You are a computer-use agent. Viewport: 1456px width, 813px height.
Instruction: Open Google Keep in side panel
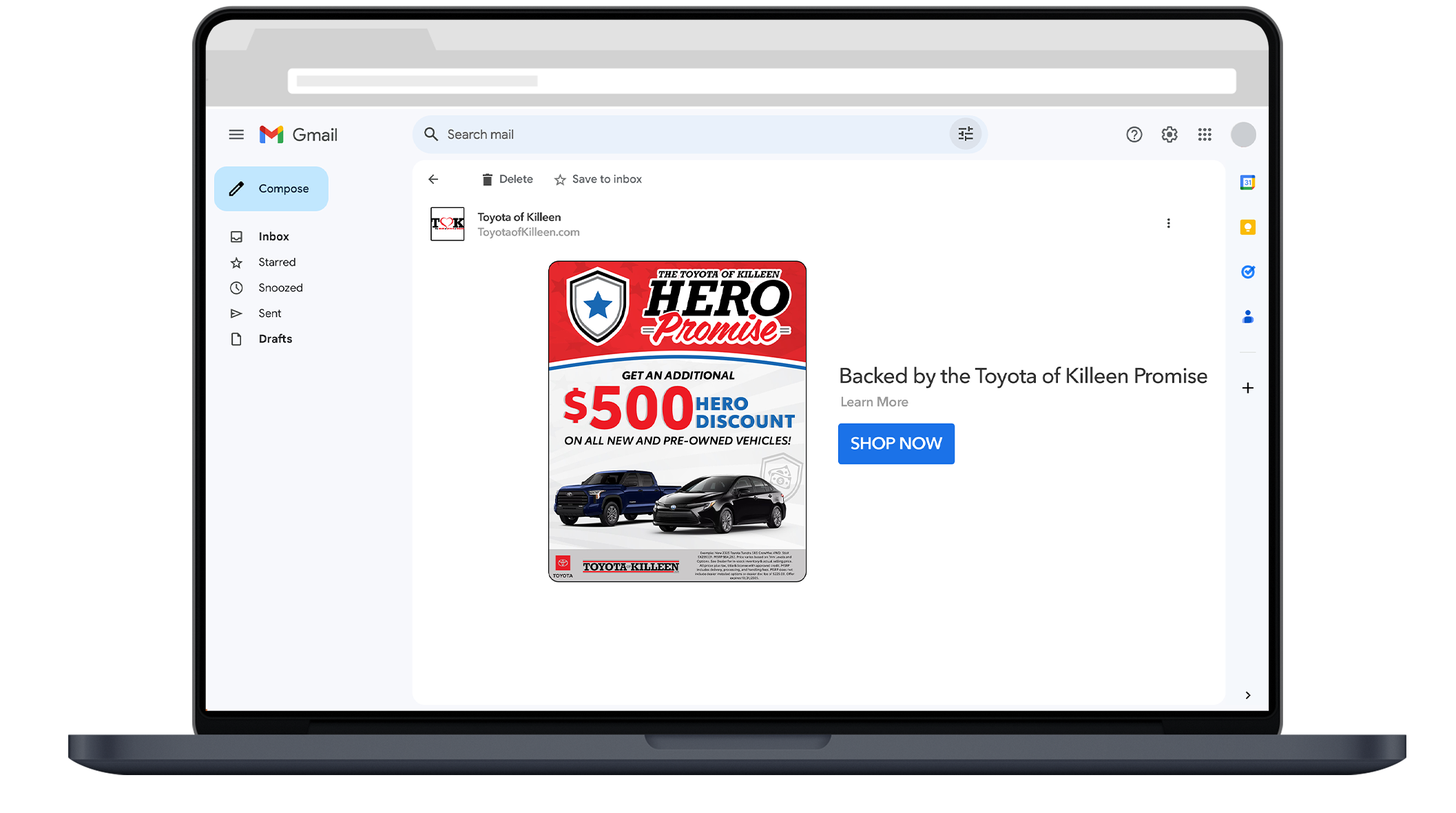click(x=1247, y=227)
